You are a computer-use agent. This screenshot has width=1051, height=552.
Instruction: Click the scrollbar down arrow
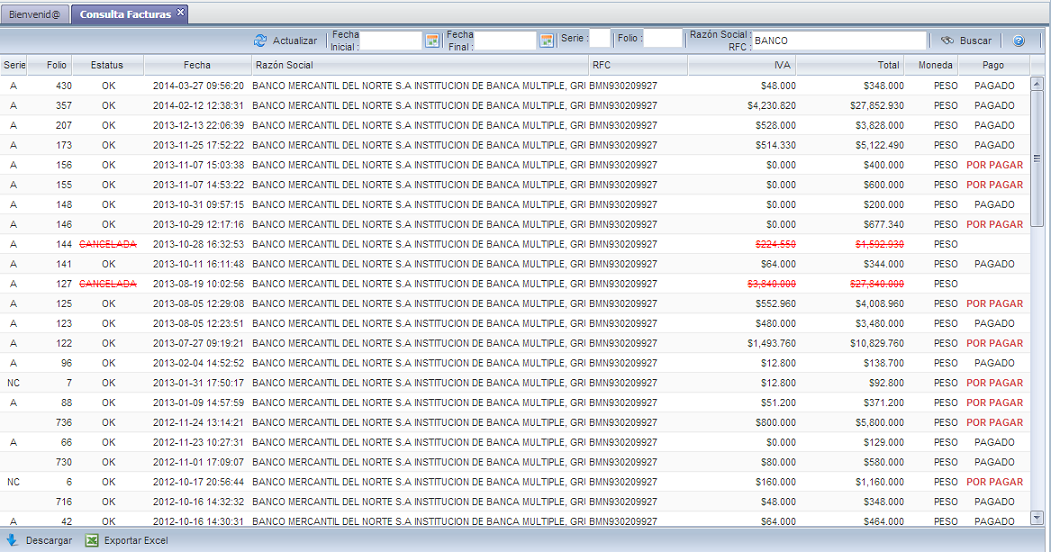[x=1037, y=517]
